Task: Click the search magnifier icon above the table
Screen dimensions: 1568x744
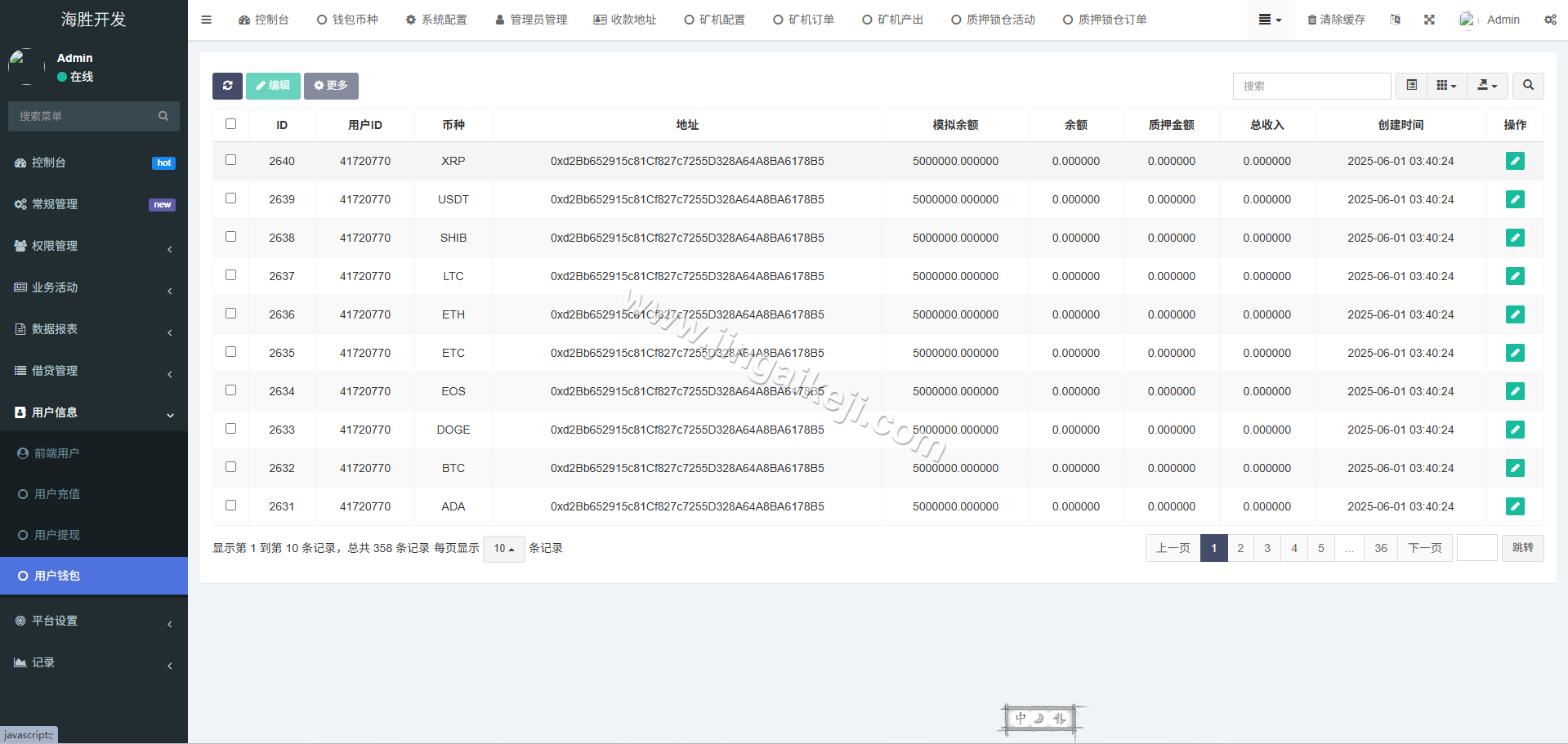Action: click(x=1527, y=86)
